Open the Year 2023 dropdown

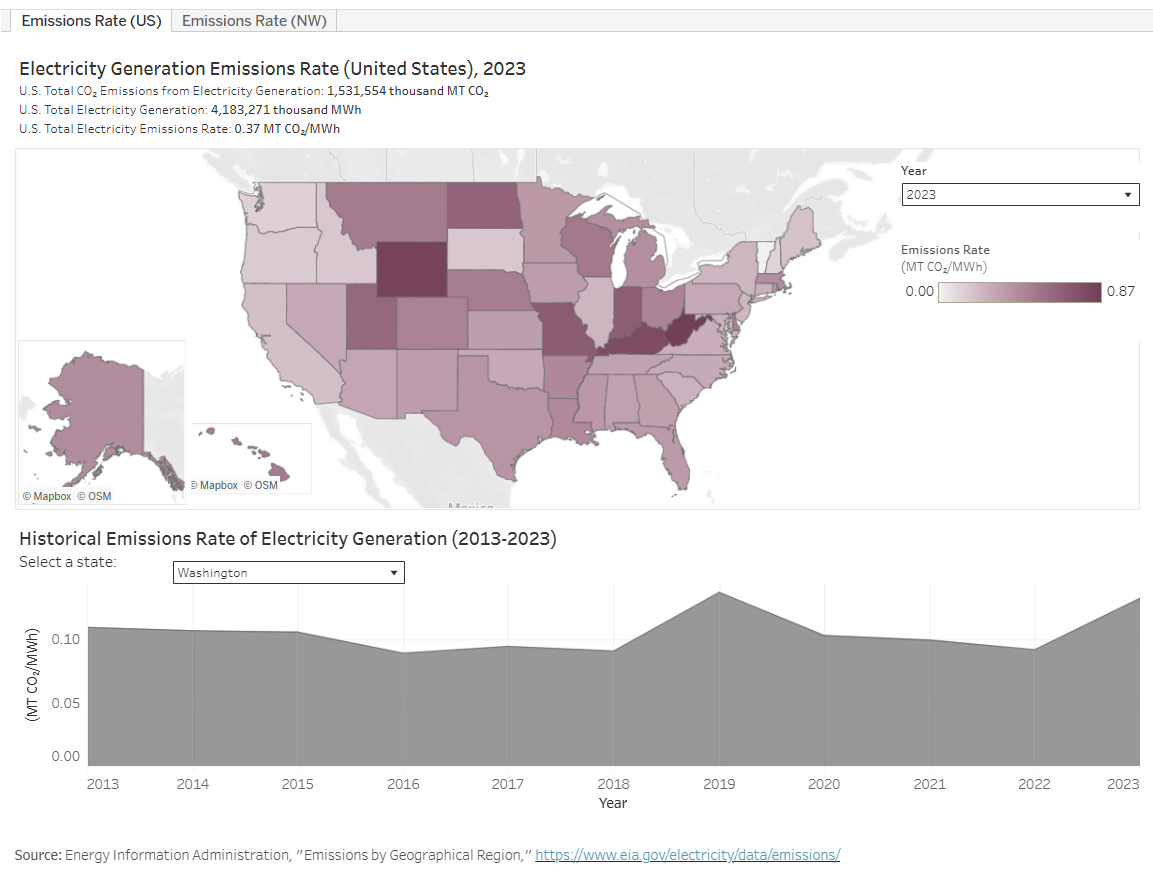pyautogui.click(x=1020, y=195)
